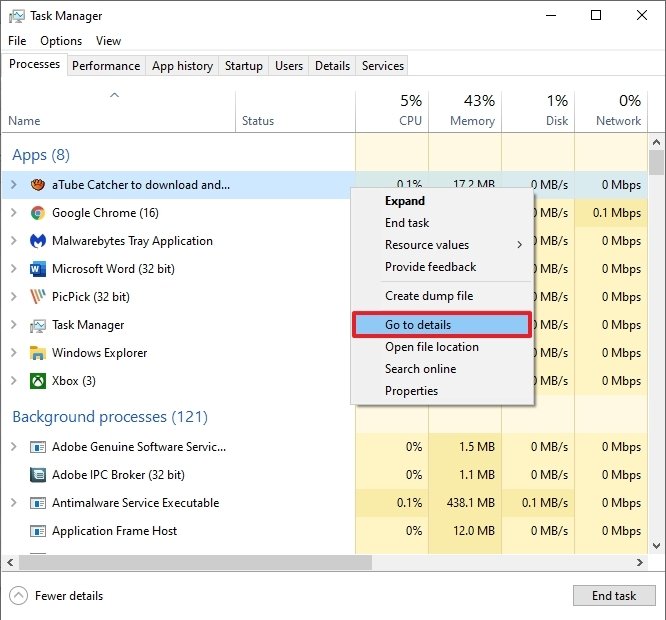The image size is (666, 620).
Task: Open the Options menu
Action: tap(61, 41)
